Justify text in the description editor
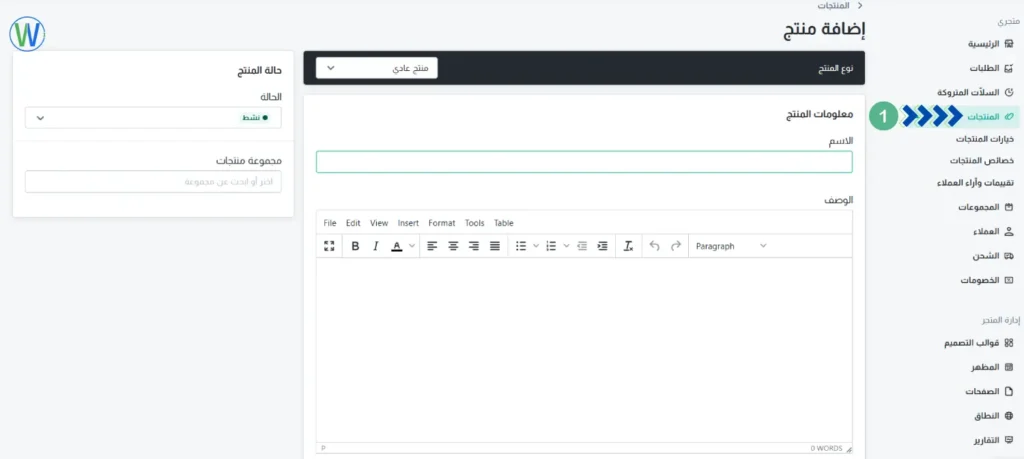 [495, 246]
